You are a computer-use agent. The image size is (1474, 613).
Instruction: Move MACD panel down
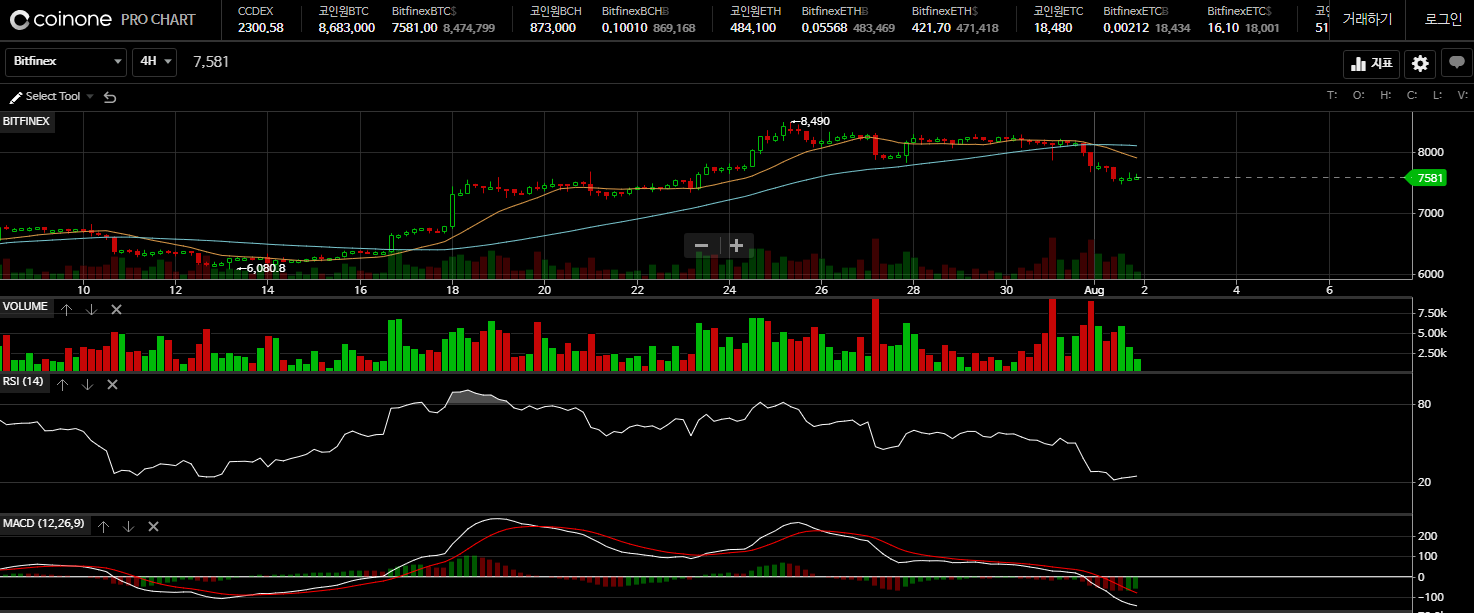[x=128, y=526]
